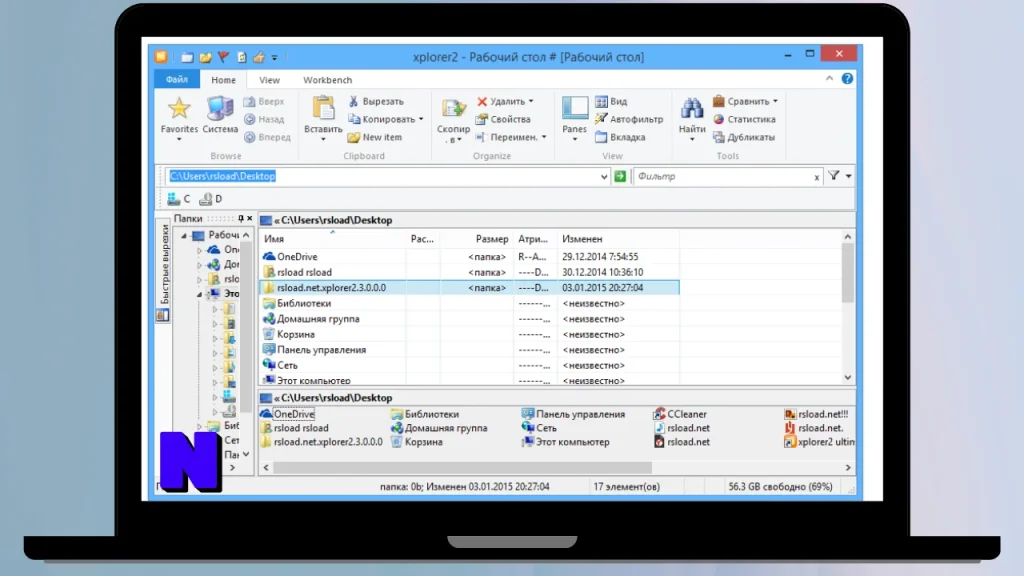This screenshot has width=1024, height=576.
Task: Select Корзина in the upper pane
Action: (x=470, y=334)
